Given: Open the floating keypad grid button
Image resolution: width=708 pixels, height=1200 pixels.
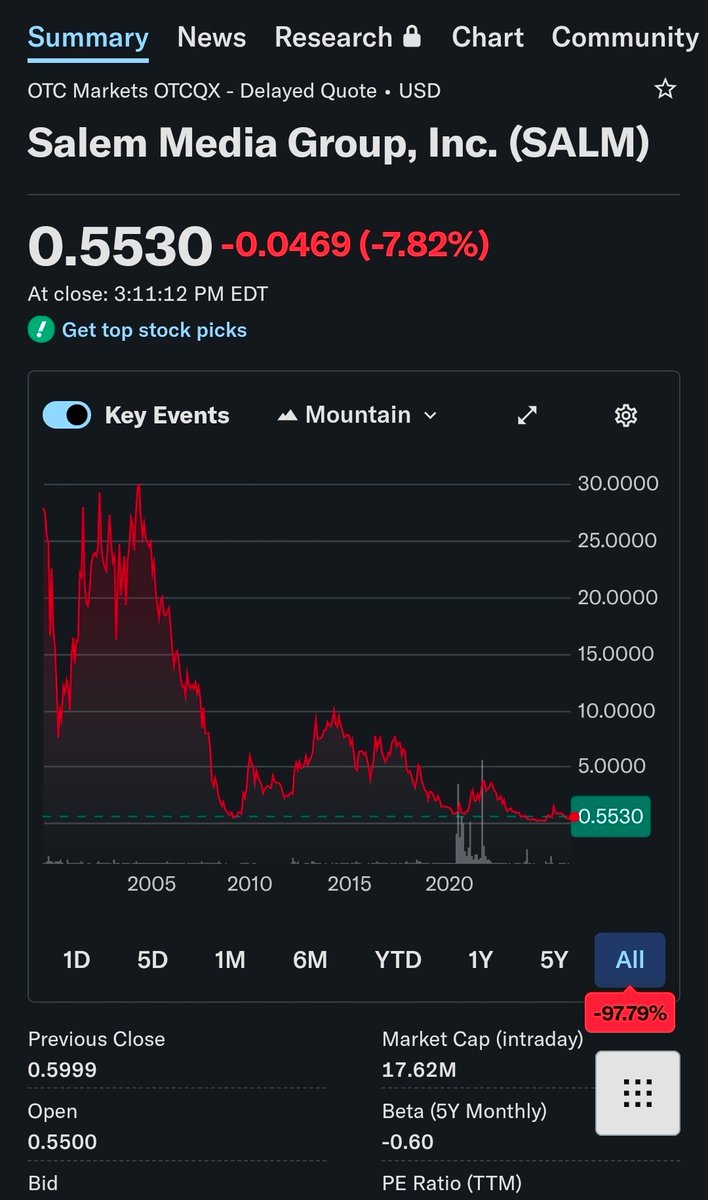Looking at the screenshot, I should tap(638, 1093).
